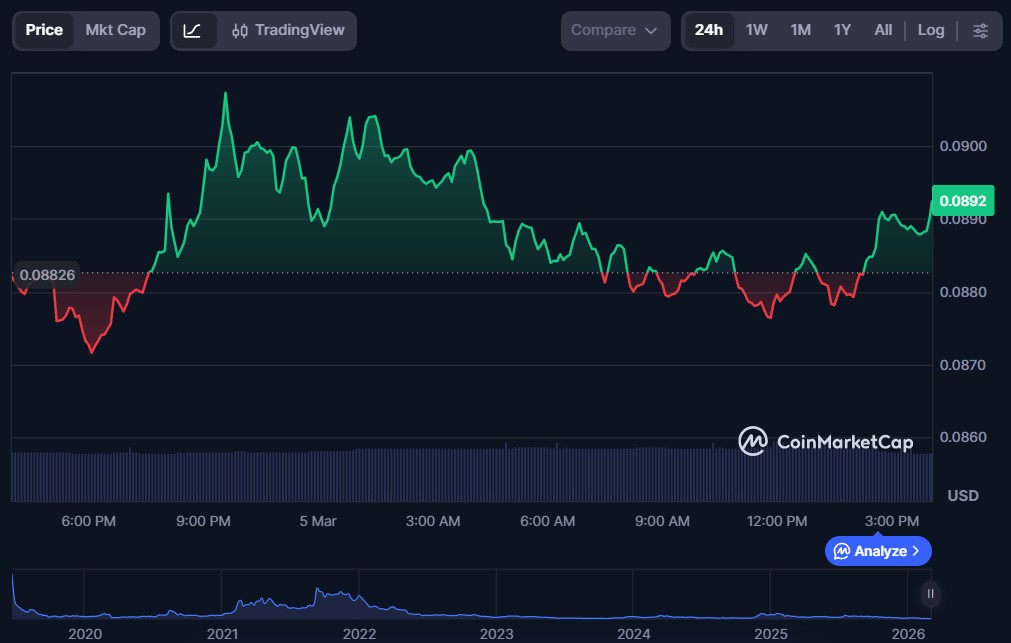This screenshot has height=643, width=1011.
Task: Expand the Compare dropdown
Action: pyautogui.click(x=614, y=31)
